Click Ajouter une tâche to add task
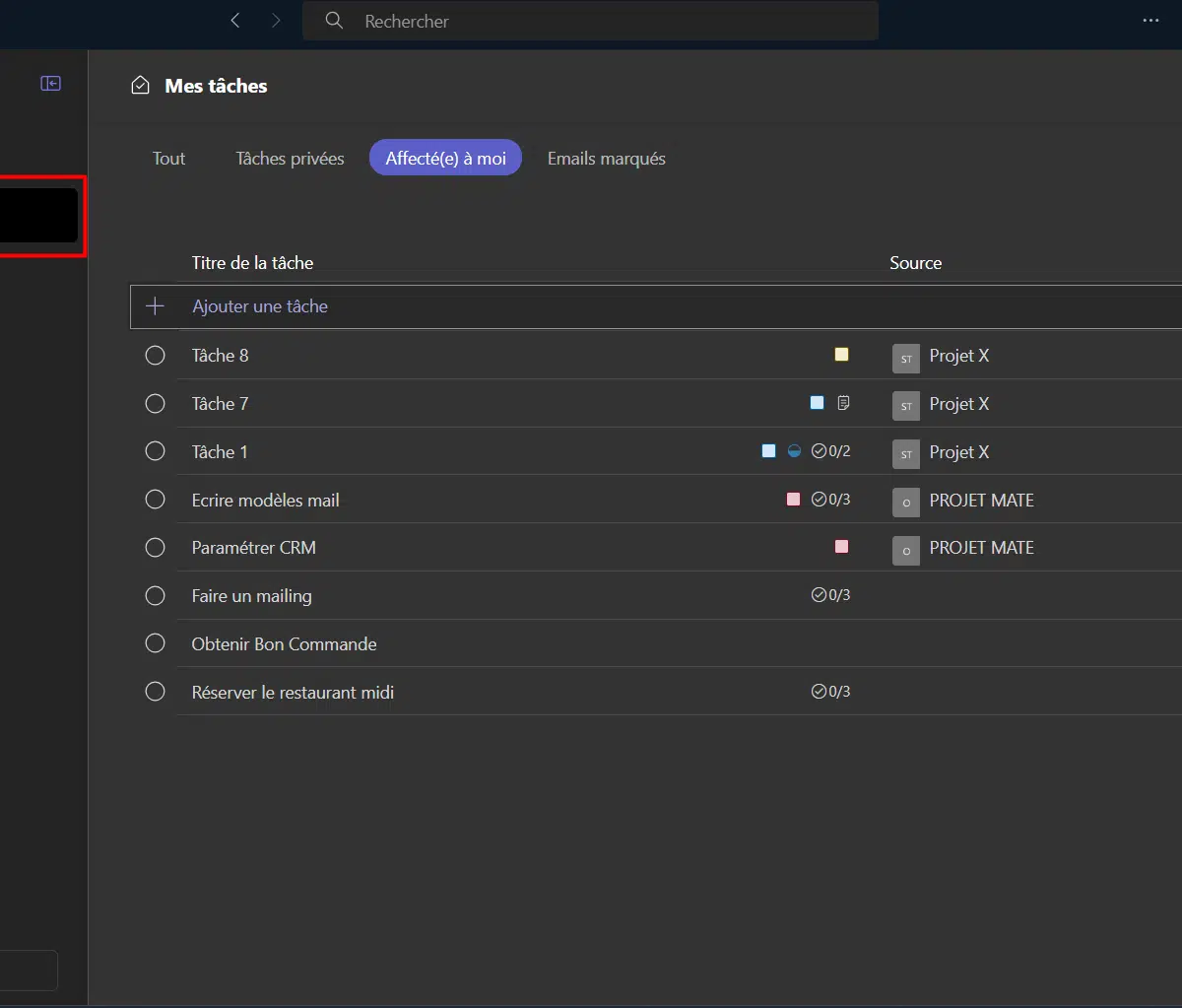Image resolution: width=1182 pixels, height=1008 pixels. click(x=260, y=306)
